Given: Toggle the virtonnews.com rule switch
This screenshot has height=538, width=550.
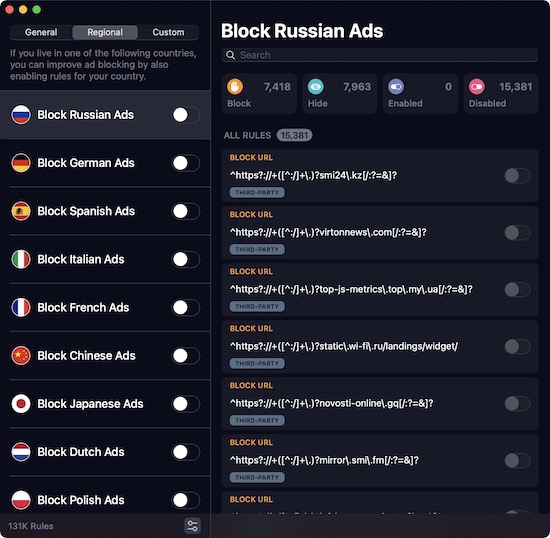Looking at the screenshot, I should coord(517,233).
